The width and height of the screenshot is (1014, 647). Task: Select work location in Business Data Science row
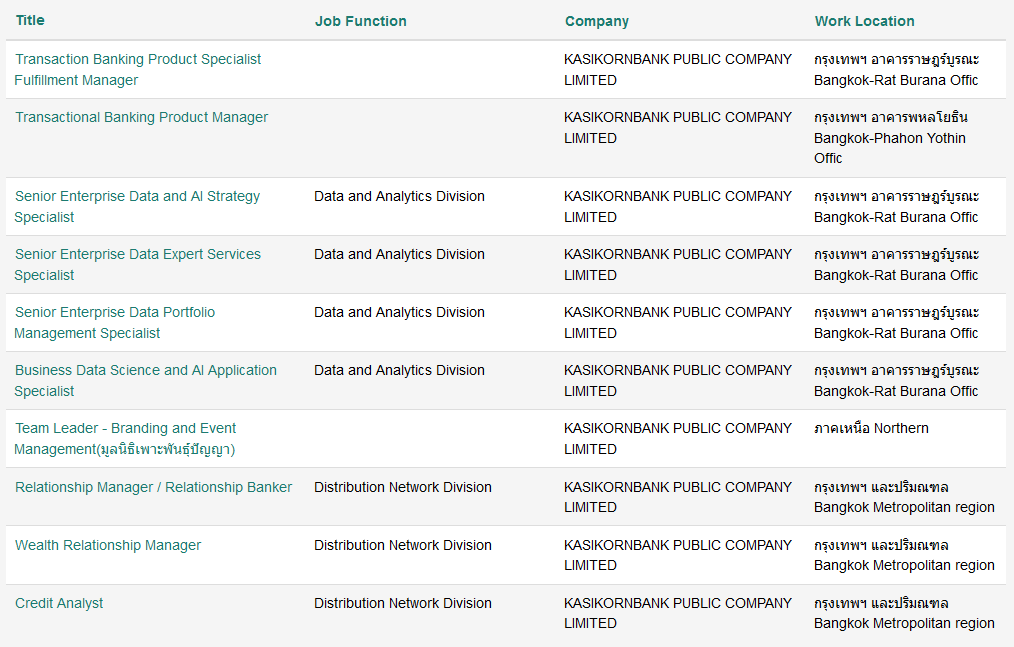click(x=896, y=380)
